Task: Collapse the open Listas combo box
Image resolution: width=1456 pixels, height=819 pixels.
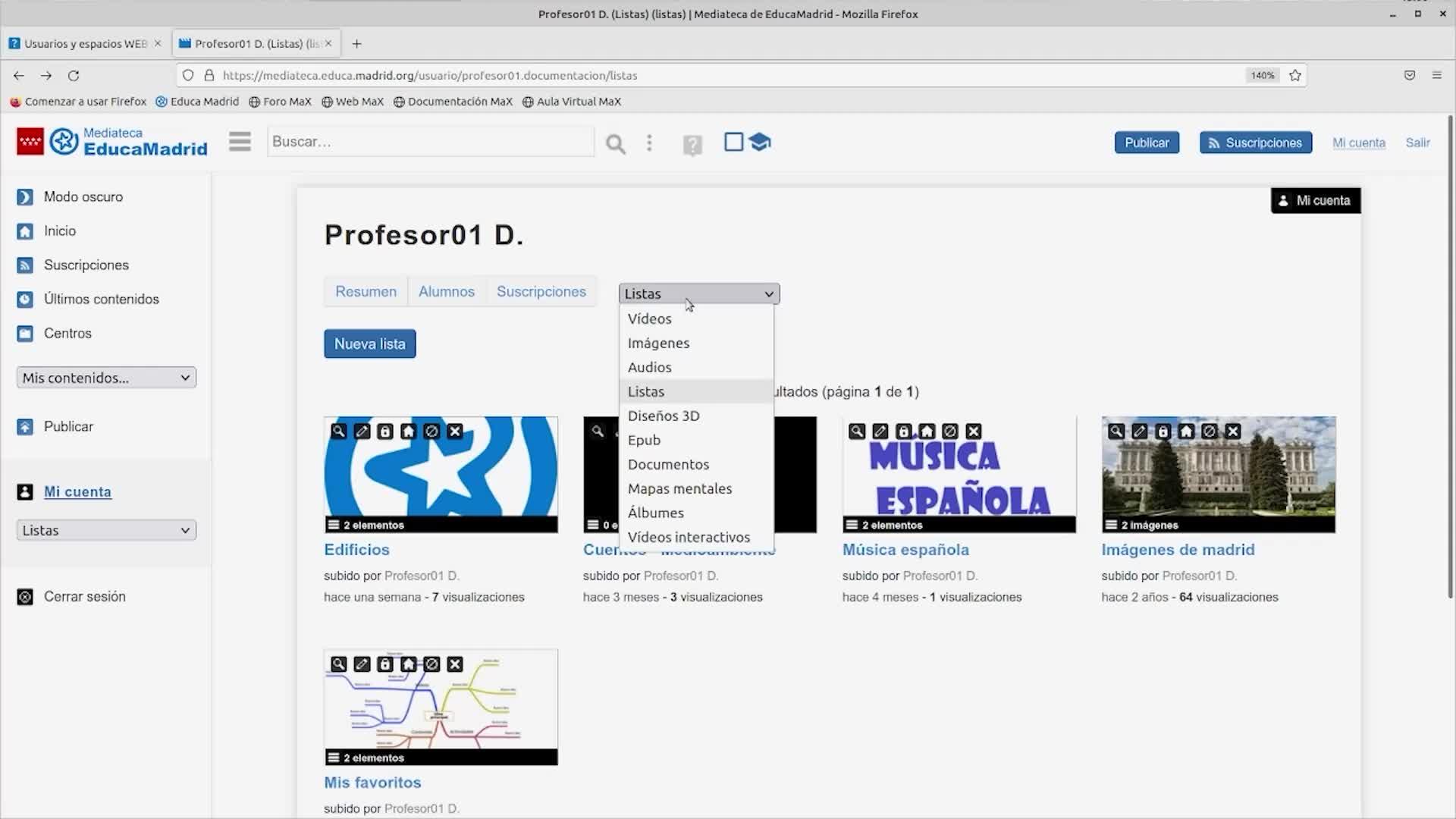Action: (x=698, y=293)
